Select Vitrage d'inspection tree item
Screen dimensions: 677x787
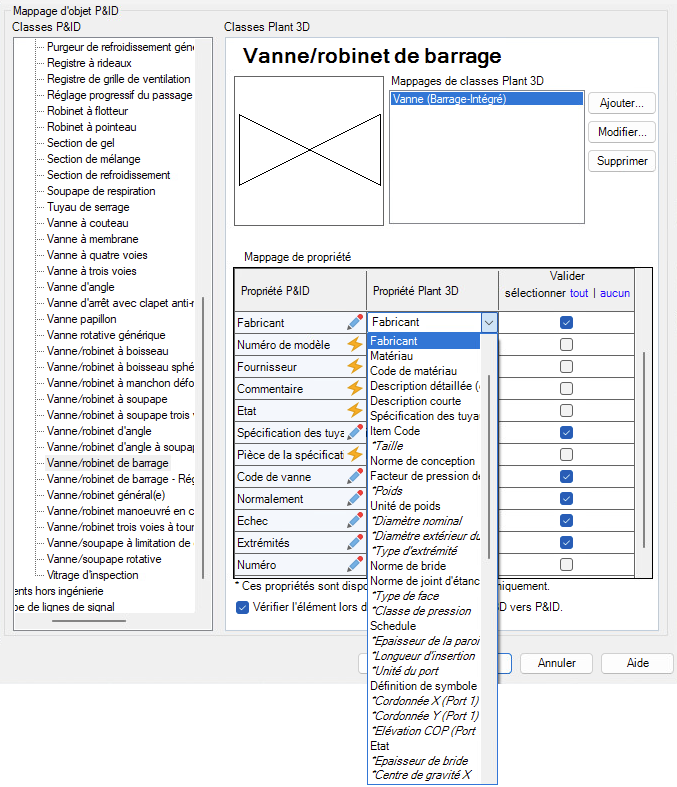click(92, 575)
